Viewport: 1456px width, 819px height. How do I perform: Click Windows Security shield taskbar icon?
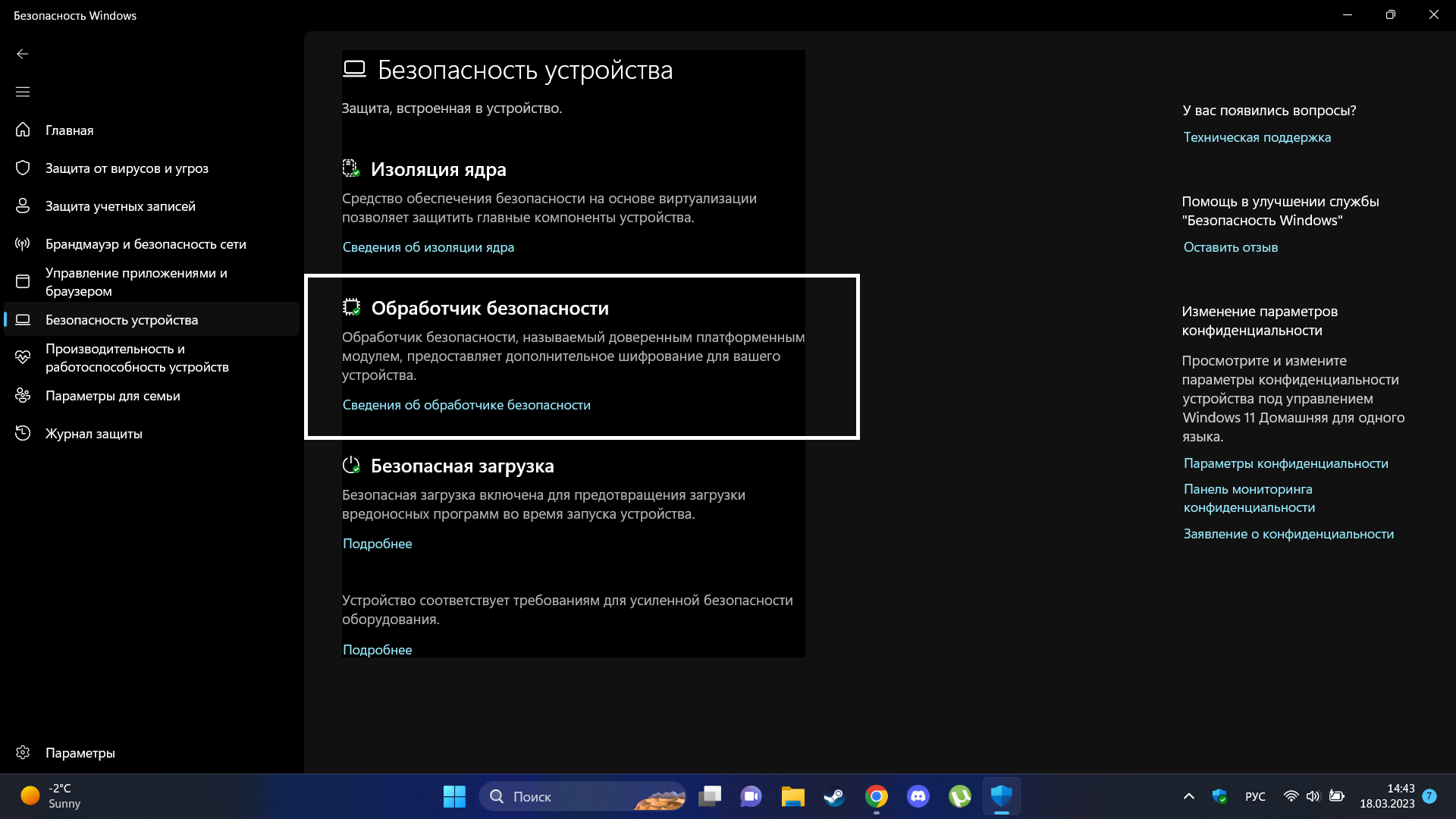click(x=1002, y=796)
